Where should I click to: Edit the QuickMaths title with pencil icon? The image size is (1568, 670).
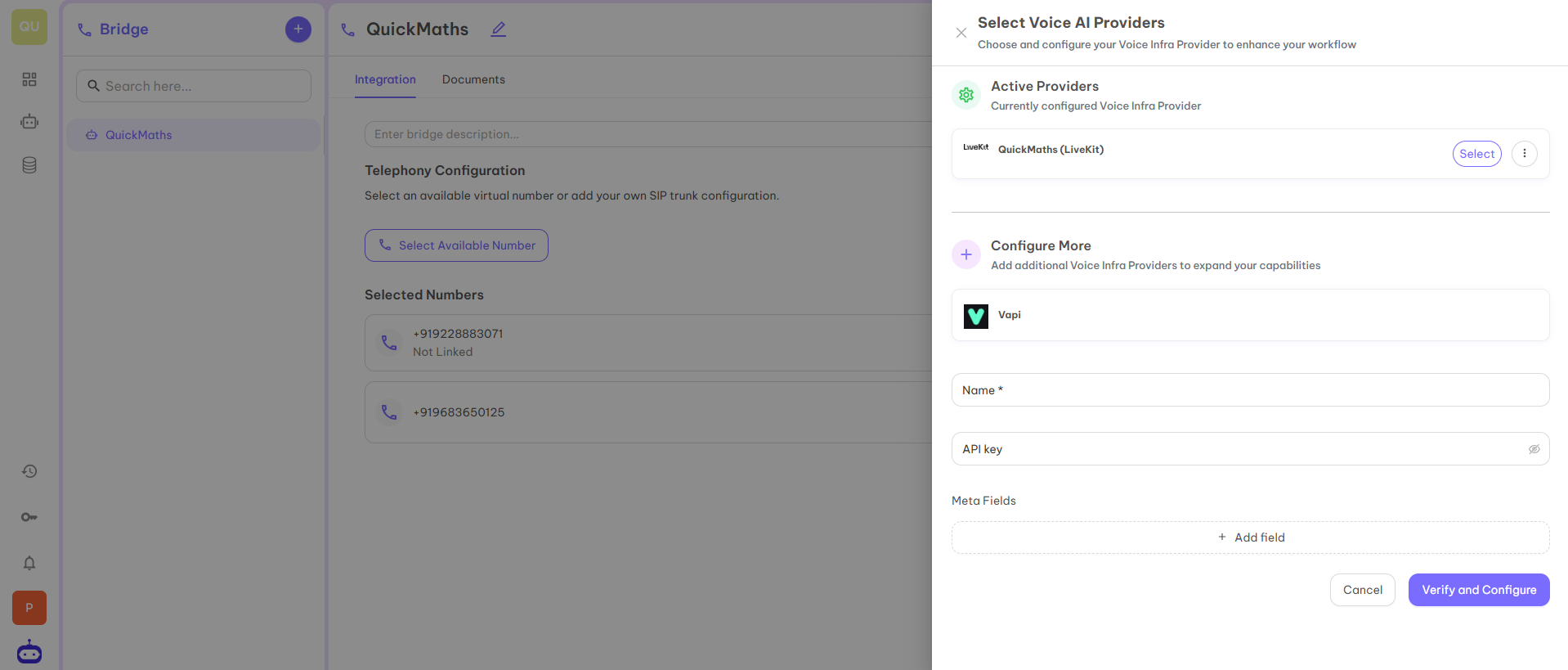click(x=499, y=29)
